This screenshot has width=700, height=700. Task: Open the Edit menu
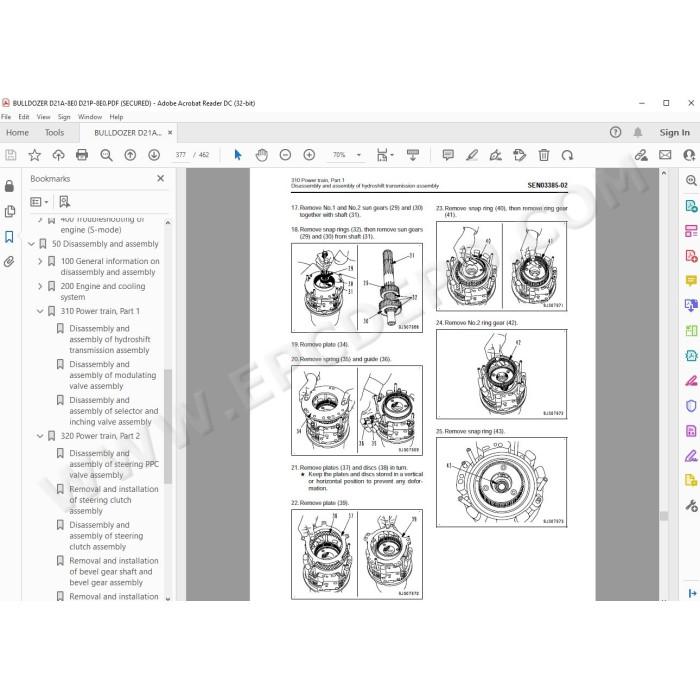[24, 117]
